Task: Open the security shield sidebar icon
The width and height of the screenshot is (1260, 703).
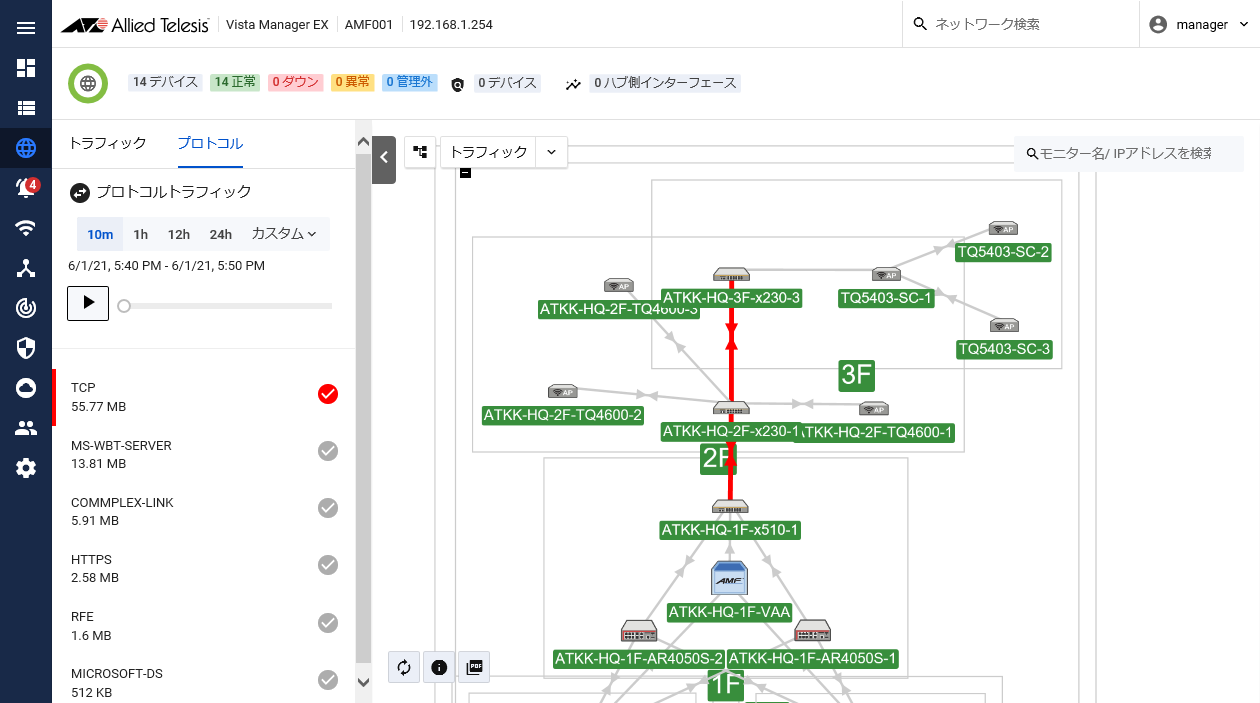Action: point(26,348)
